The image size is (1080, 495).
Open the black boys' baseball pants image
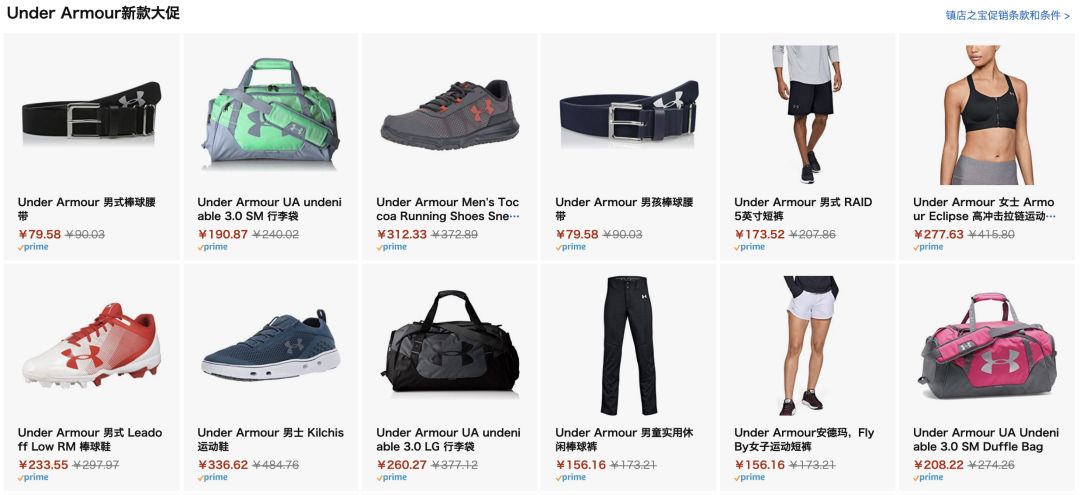coord(630,345)
